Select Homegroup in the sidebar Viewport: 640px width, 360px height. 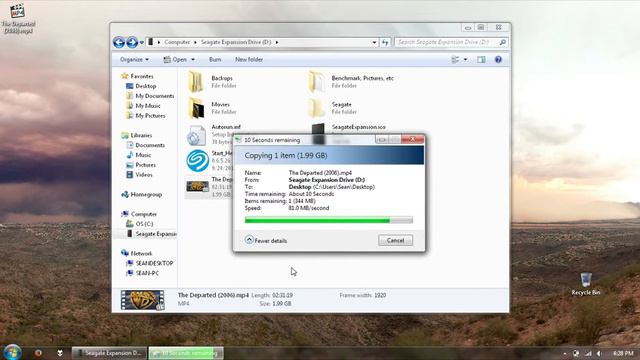(x=146, y=195)
